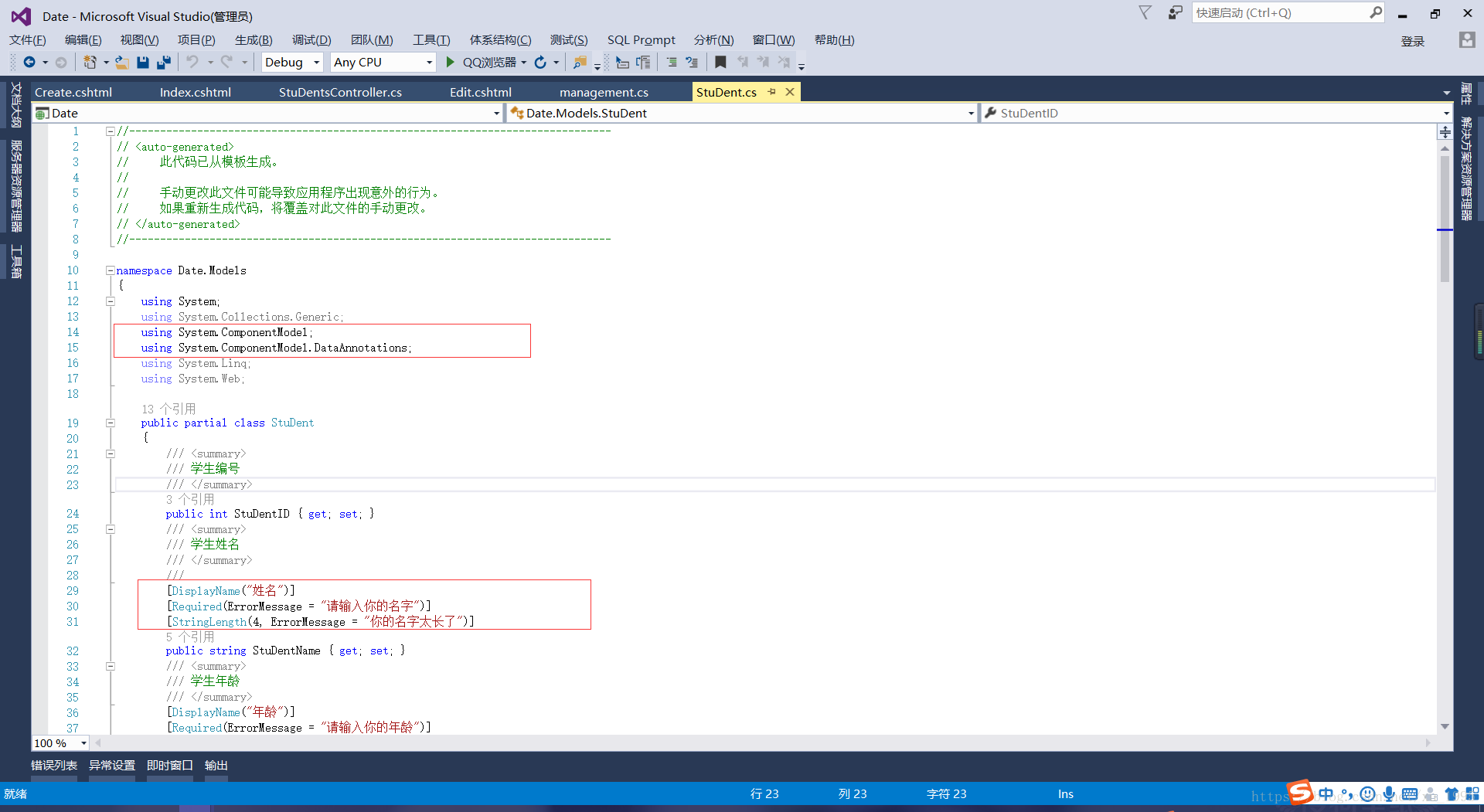The height and width of the screenshot is (812, 1484).
Task: Start debugging with the green play icon
Action: pyautogui.click(x=450, y=63)
